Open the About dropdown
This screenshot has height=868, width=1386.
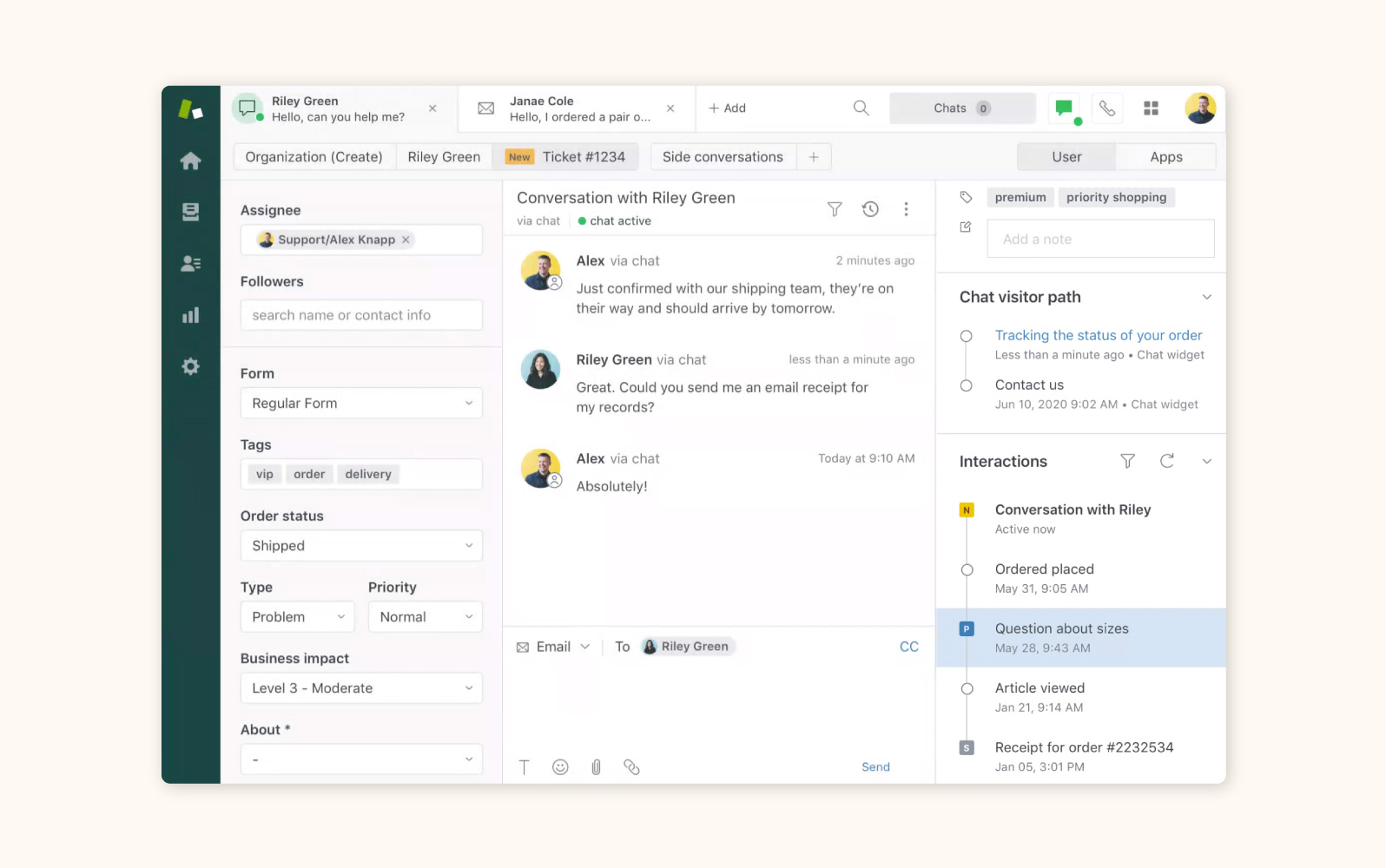361,759
